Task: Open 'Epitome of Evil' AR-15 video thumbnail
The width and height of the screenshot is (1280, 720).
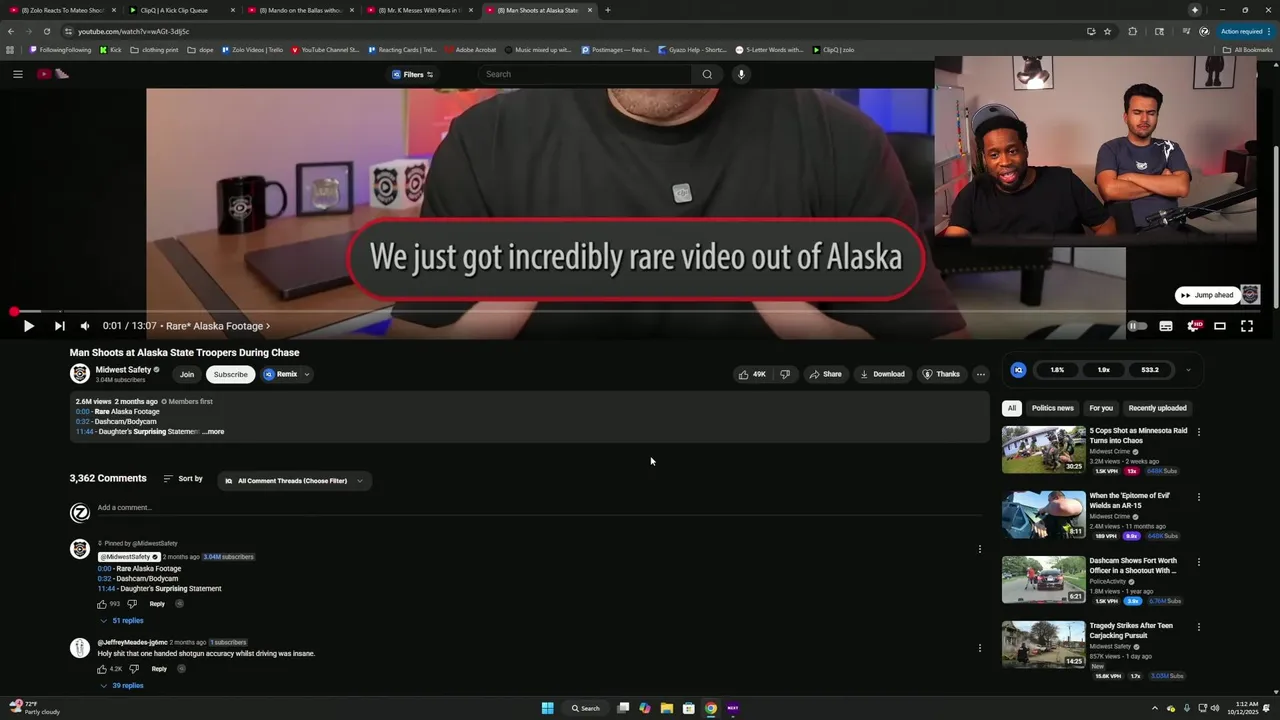Action: tap(1044, 515)
